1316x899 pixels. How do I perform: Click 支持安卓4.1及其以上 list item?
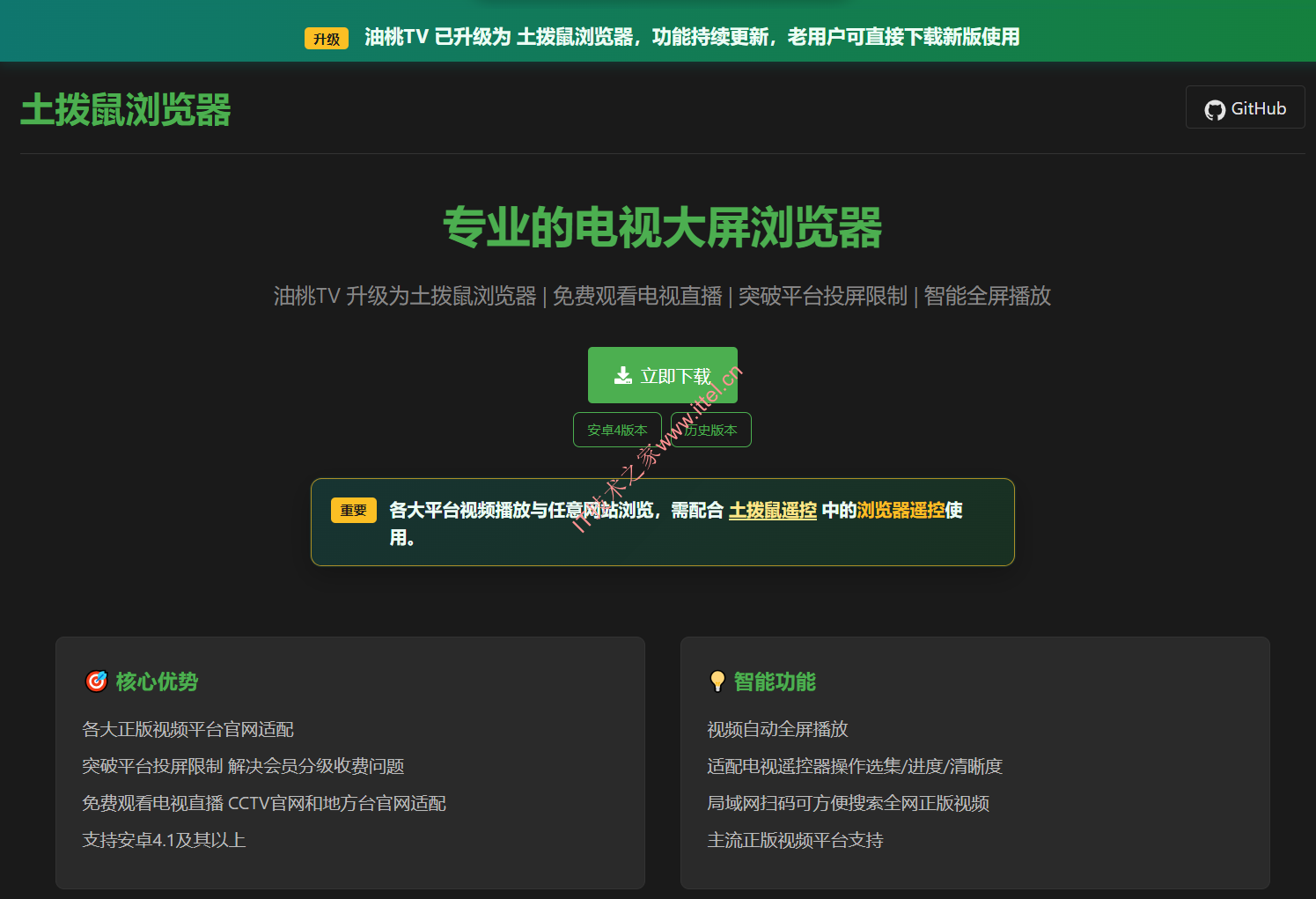[164, 840]
